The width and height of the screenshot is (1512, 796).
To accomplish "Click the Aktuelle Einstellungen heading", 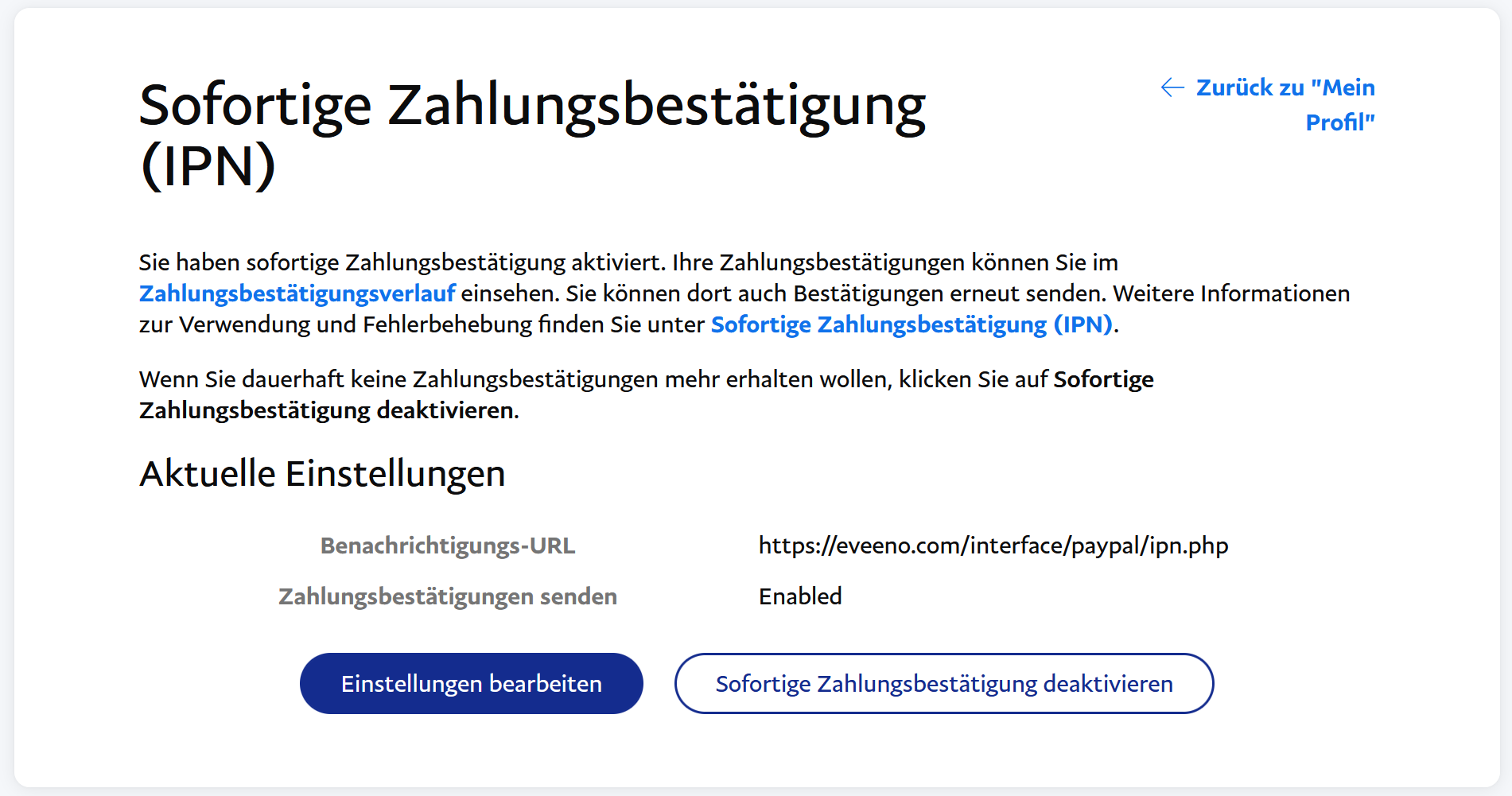I will (322, 474).
